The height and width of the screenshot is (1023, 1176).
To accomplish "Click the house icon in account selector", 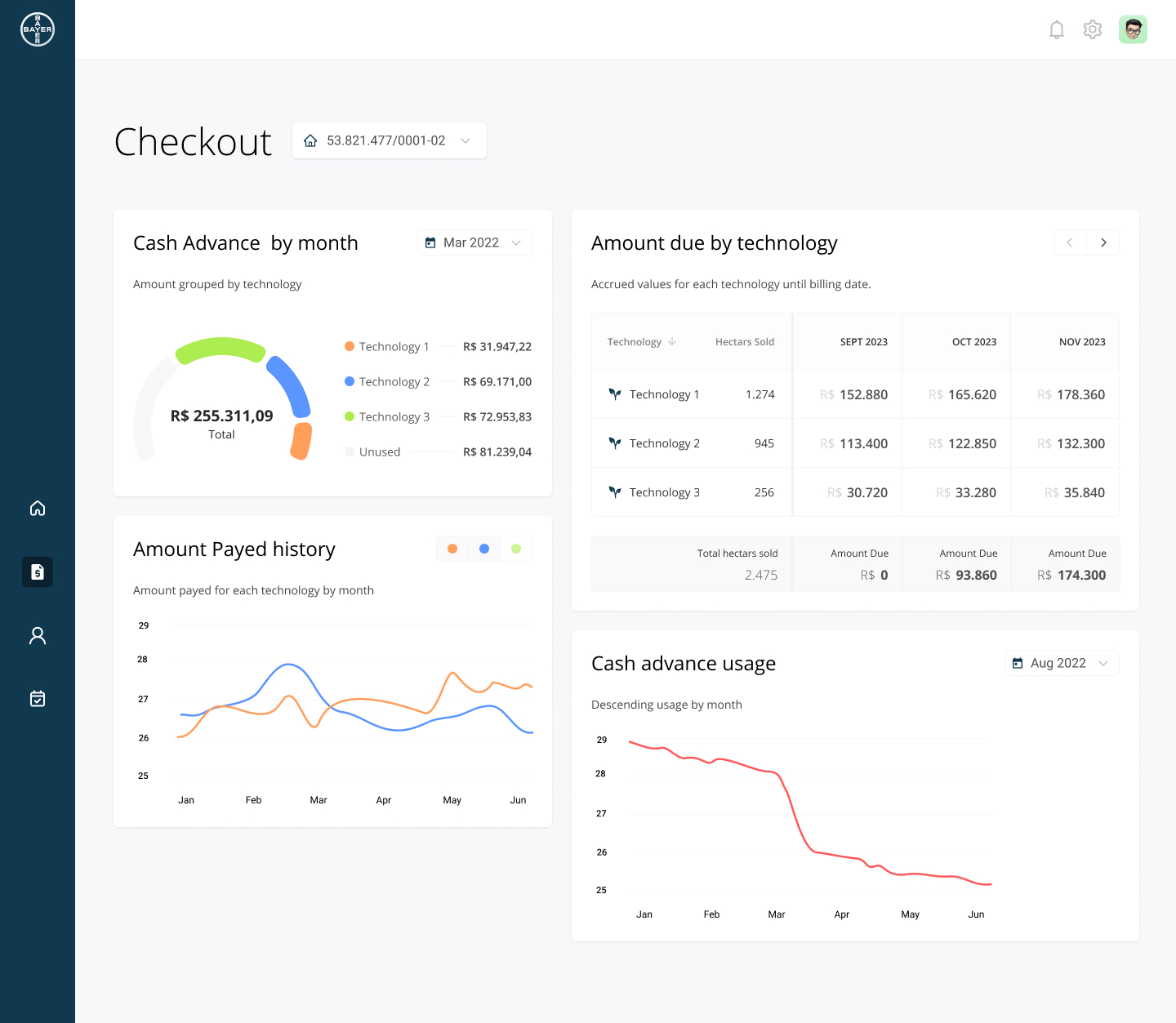I will (310, 140).
